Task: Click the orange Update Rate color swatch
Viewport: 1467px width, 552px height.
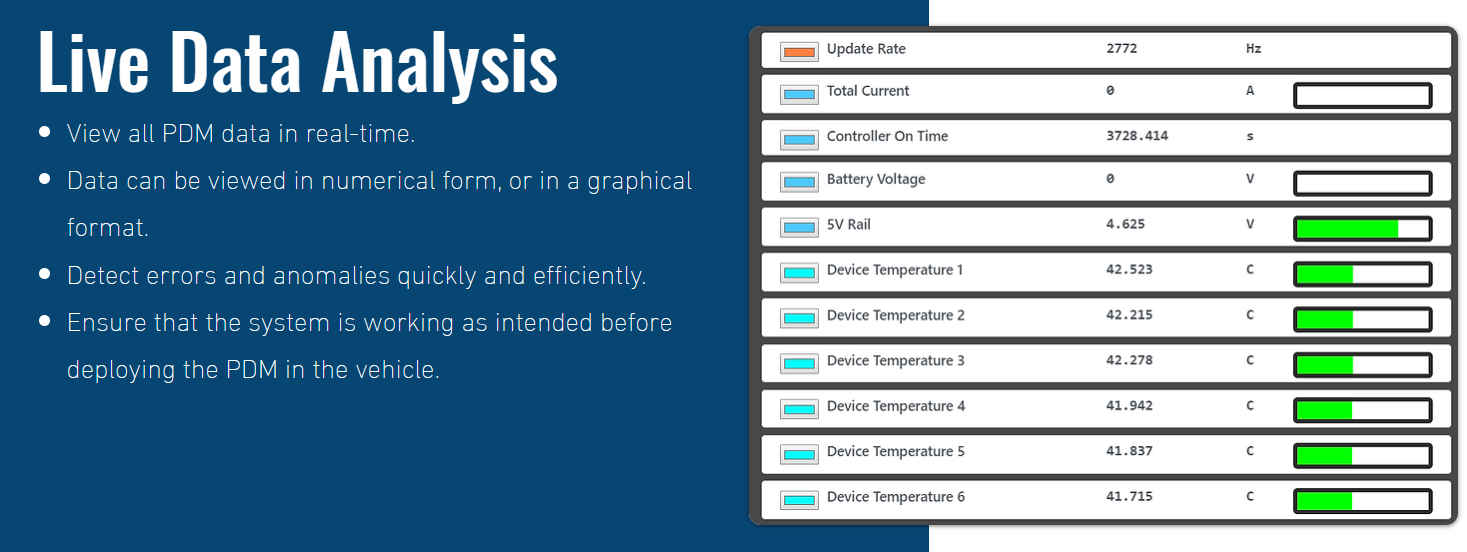Action: coord(799,50)
